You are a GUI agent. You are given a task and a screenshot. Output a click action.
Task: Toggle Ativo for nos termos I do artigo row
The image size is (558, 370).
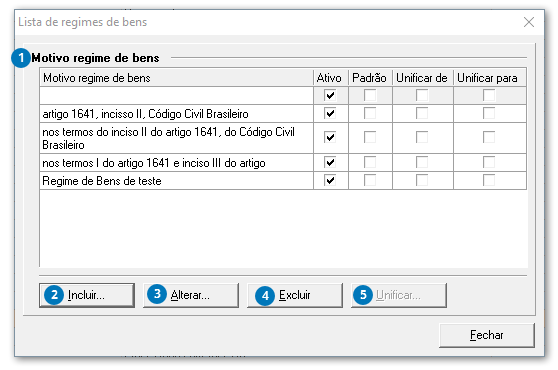(x=330, y=163)
